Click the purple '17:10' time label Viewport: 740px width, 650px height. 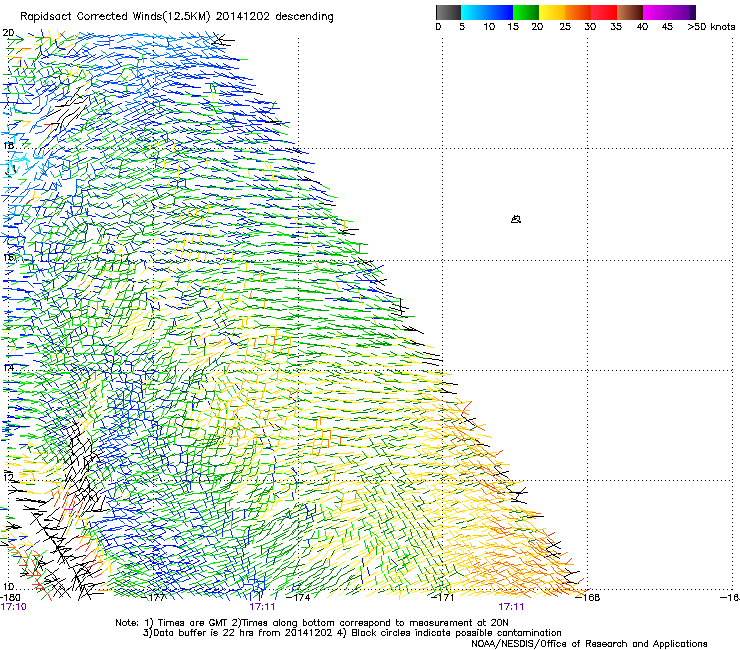(x=13, y=607)
